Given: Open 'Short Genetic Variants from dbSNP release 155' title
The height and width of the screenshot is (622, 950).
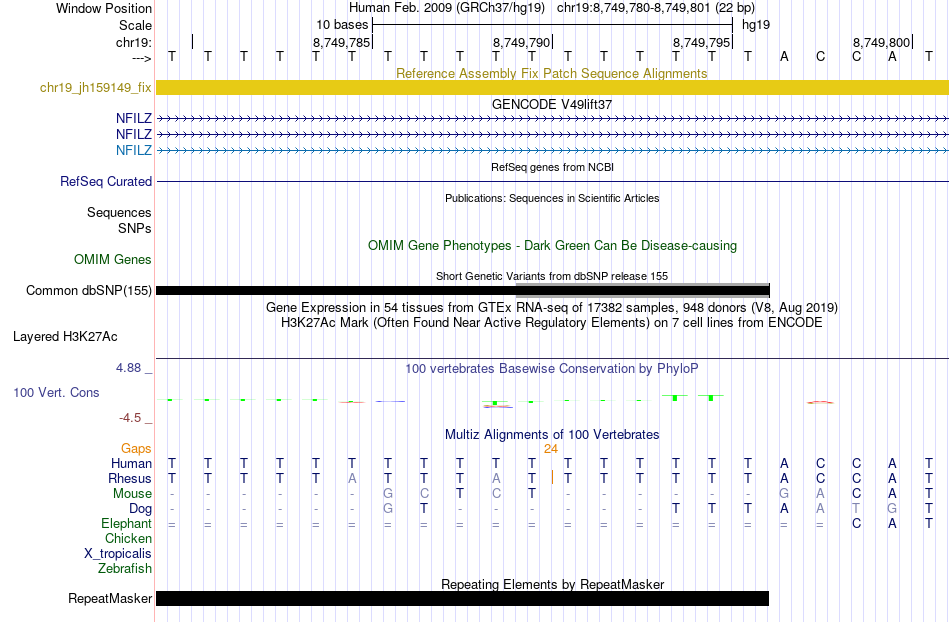Looking at the screenshot, I should (551, 276).
